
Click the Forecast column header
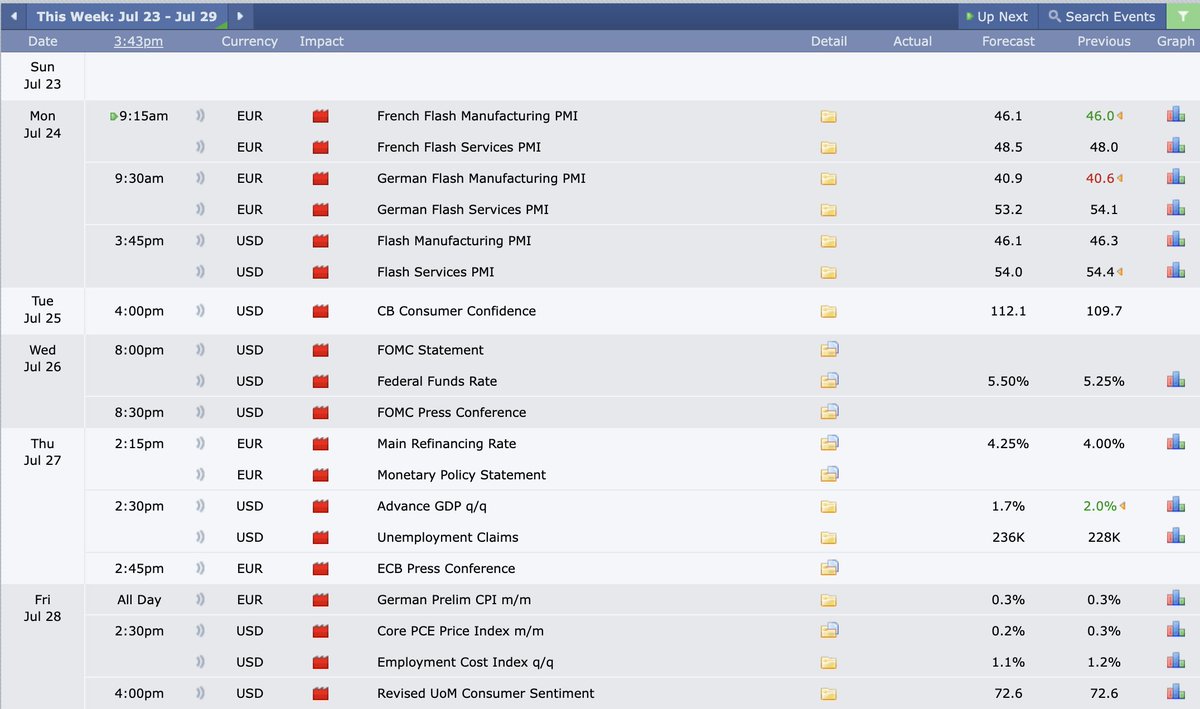click(x=1009, y=41)
